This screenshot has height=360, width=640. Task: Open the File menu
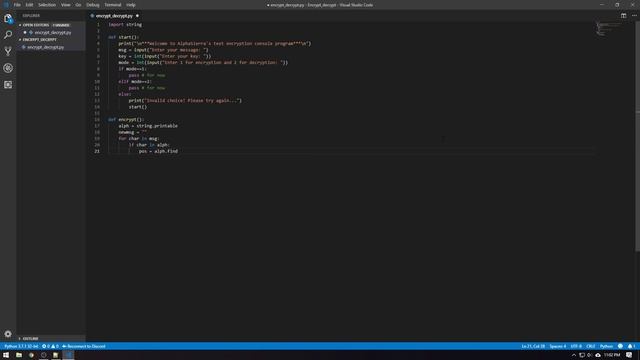tap(17, 5)
